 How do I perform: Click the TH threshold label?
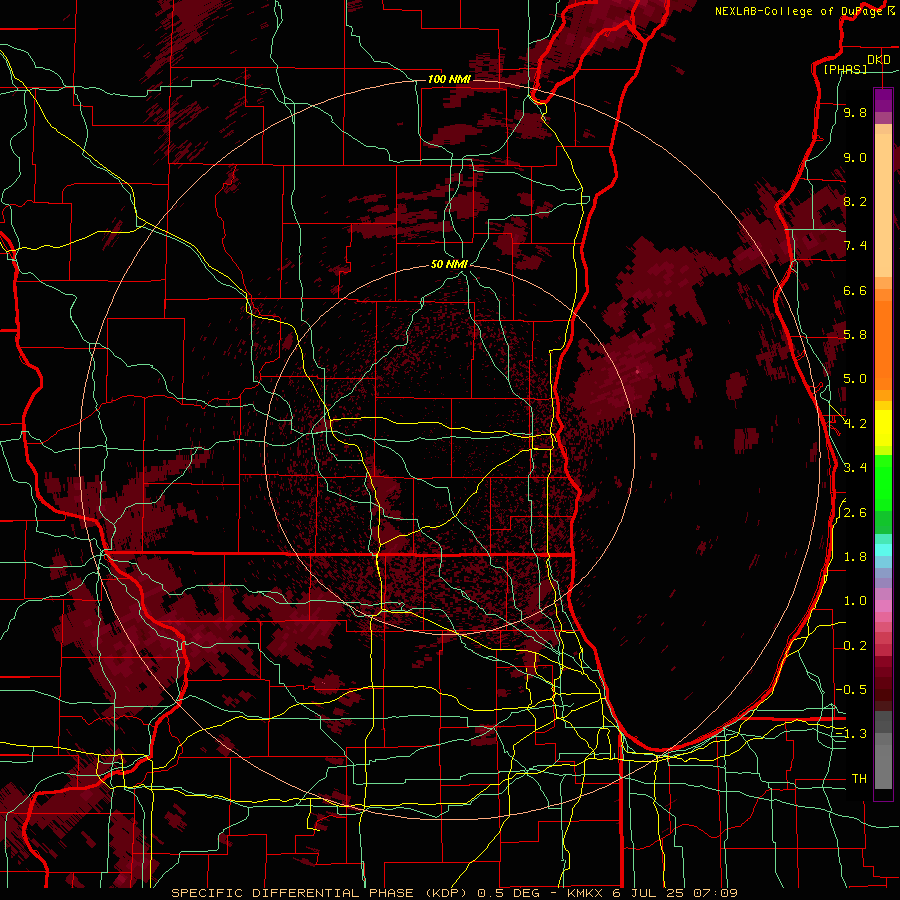(859, 779)
